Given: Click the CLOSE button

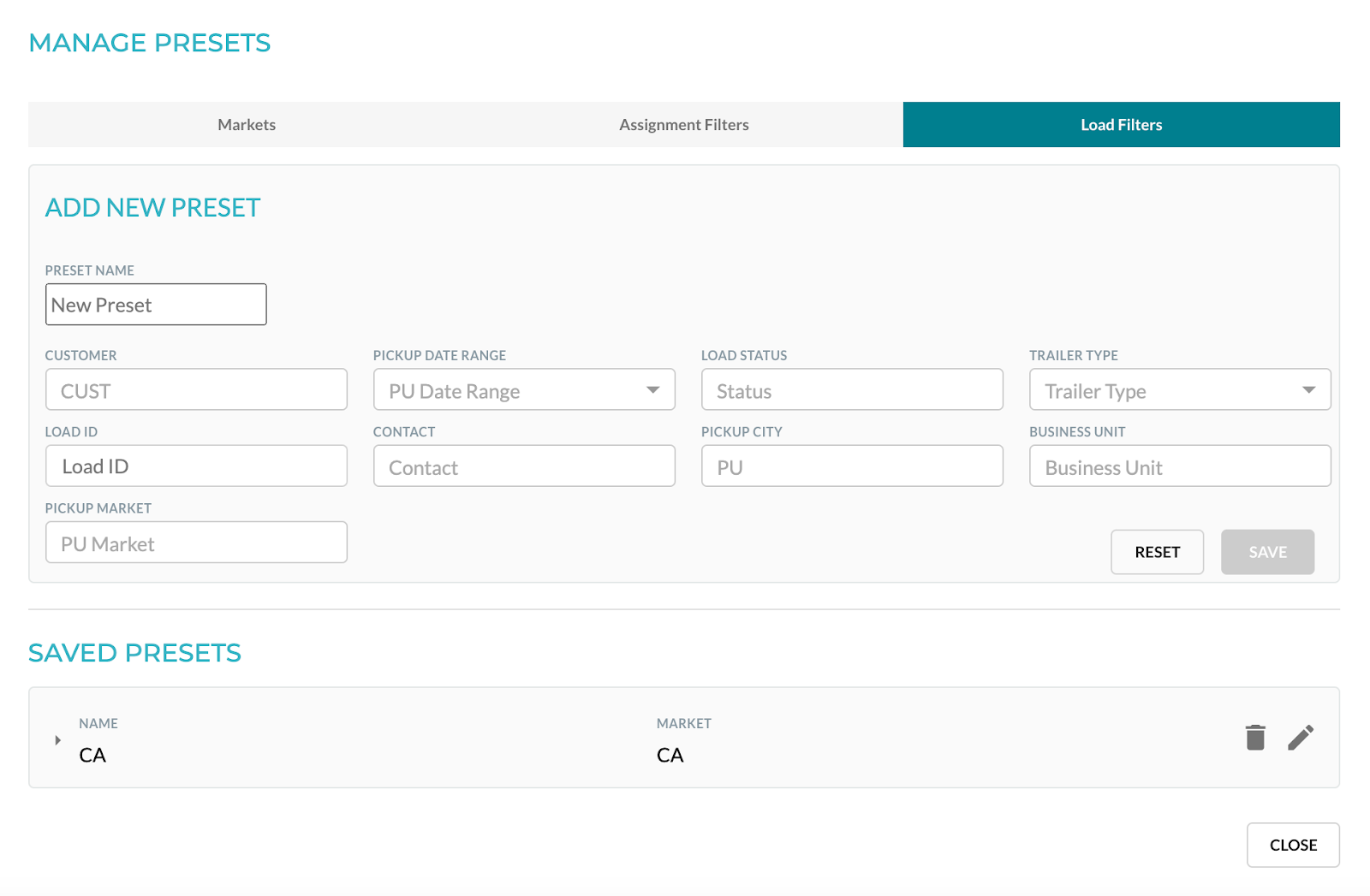Looking at the screenshot, I should (1293, 845).
